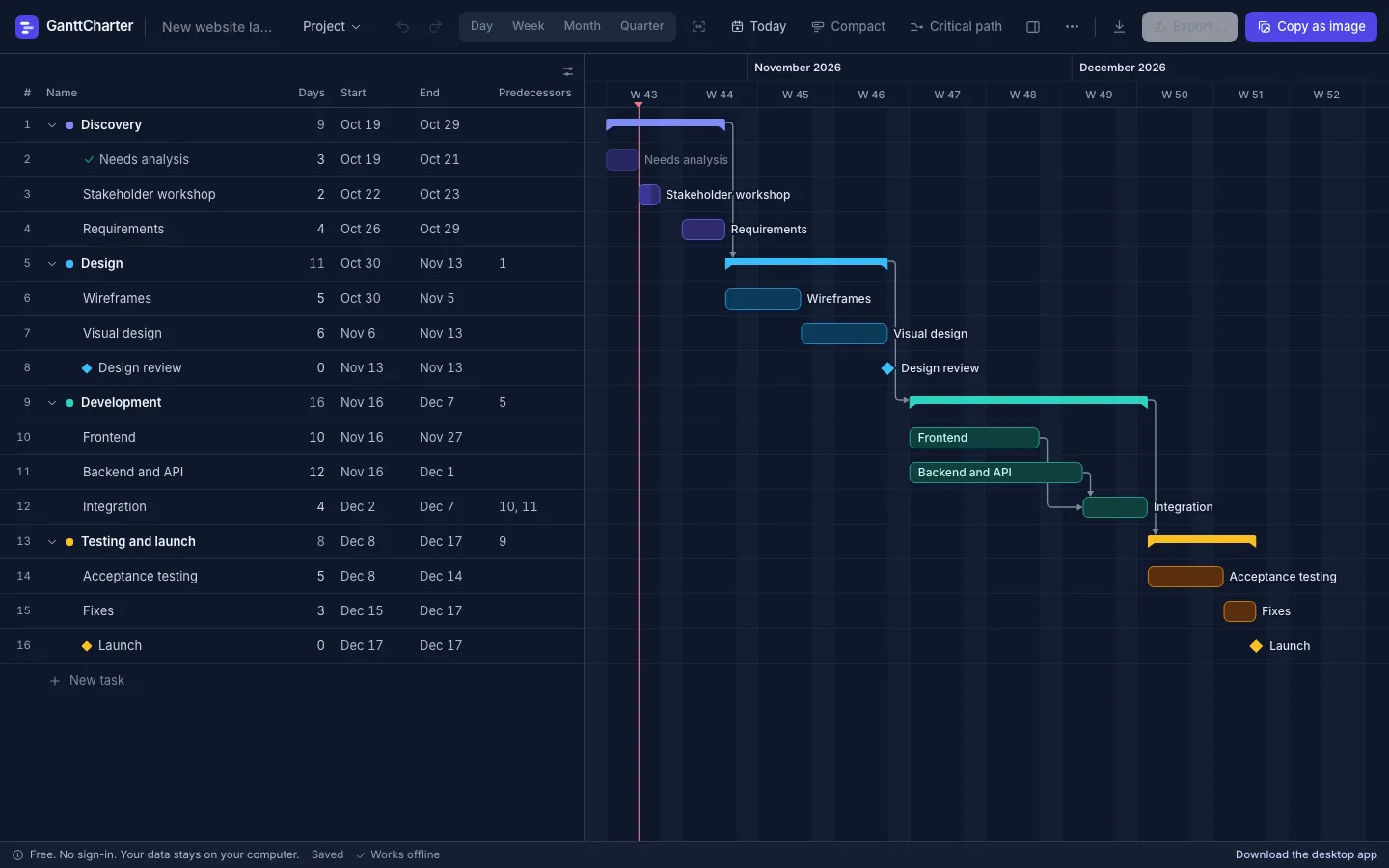This screenshot has width=1389, height=868.
Task: Click Download the desktop app link
Action: click(1306, 854)
